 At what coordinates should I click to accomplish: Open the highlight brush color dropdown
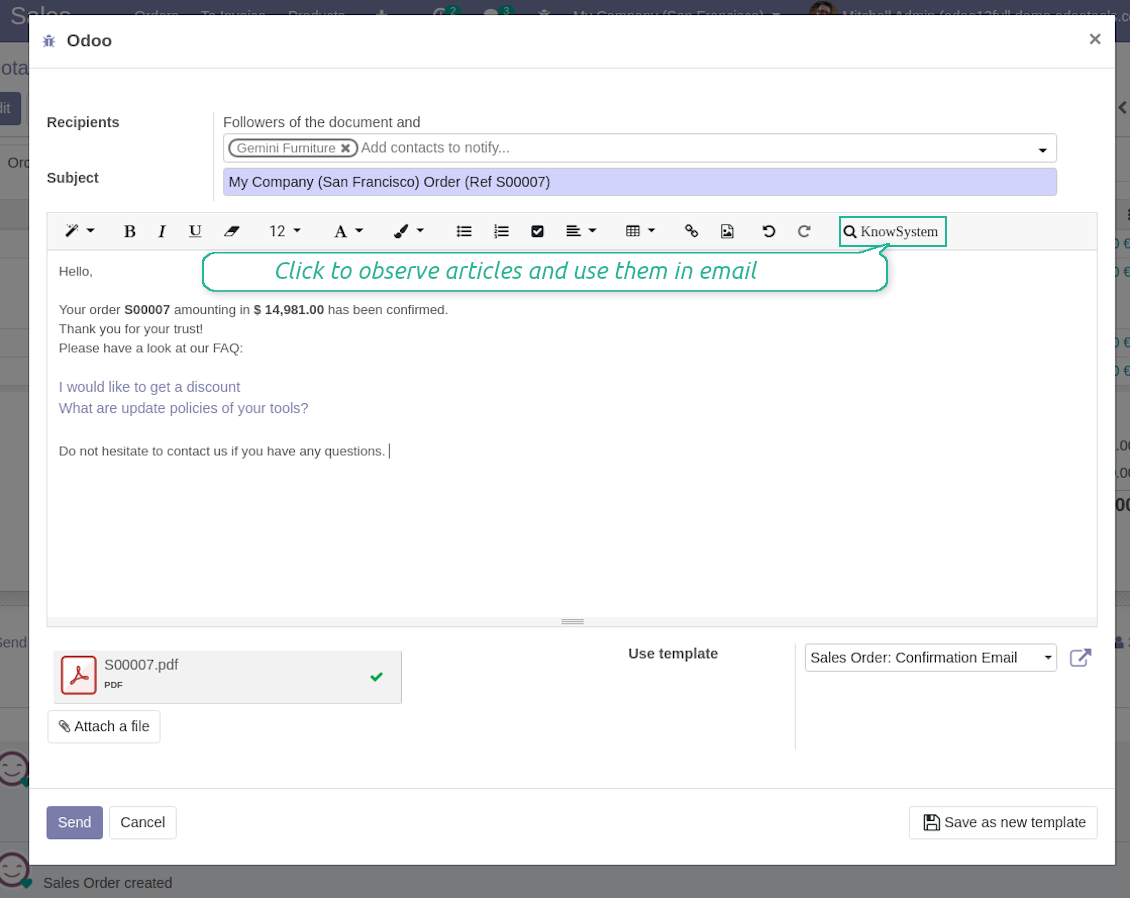pos(409,231)
